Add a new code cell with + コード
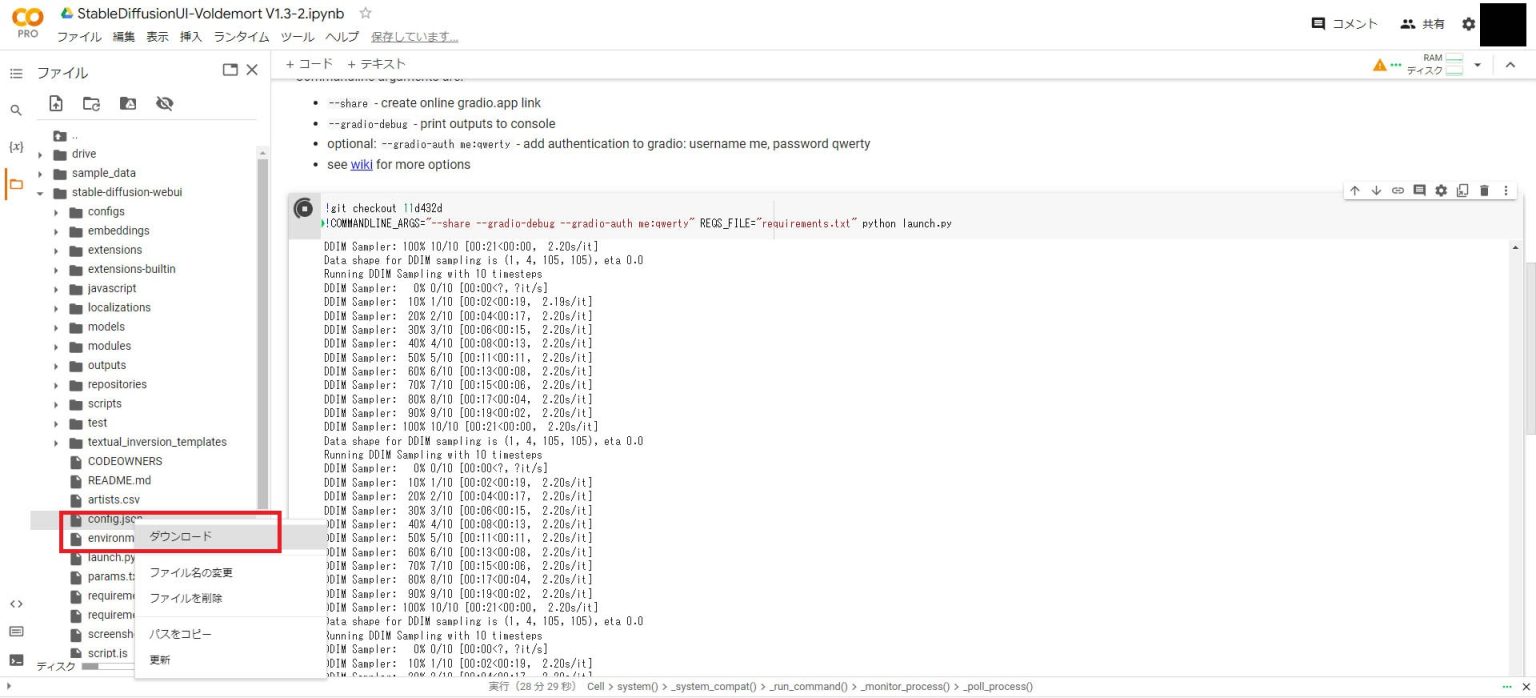Viewport: 1536px width, 698px height. pyautogui.click(x=306, y=63)
